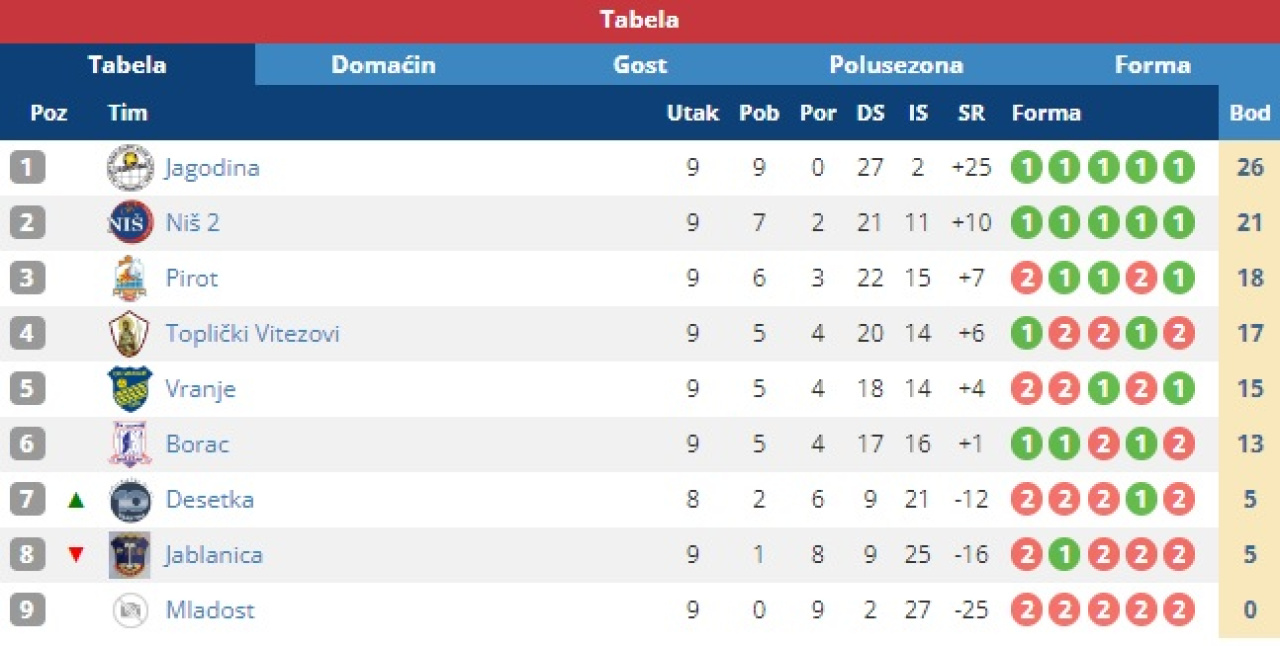
Task: Click the Toplički Vitezovi crest icon
Action: point(130,333)
